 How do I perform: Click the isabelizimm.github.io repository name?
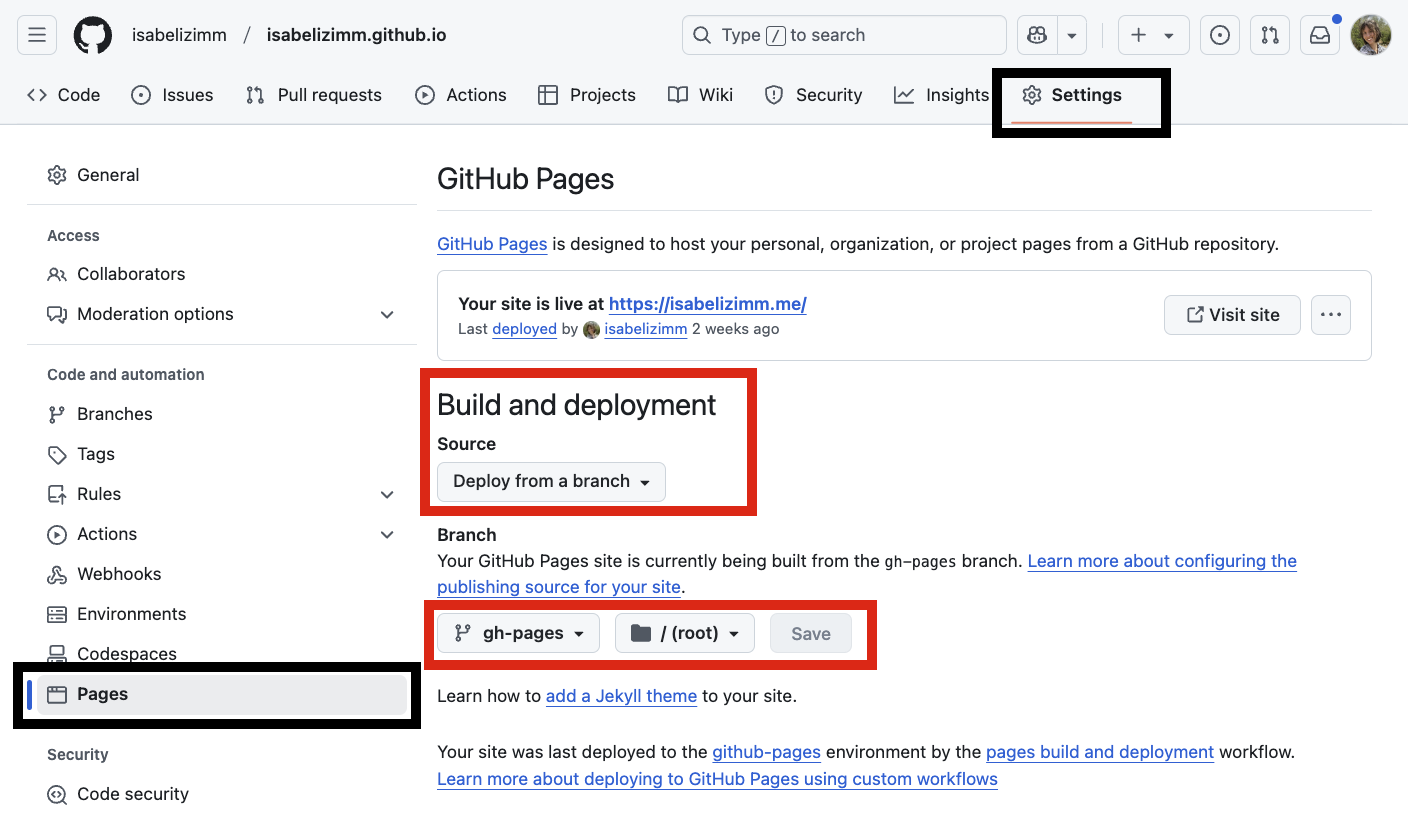click(x=356, y=35)
